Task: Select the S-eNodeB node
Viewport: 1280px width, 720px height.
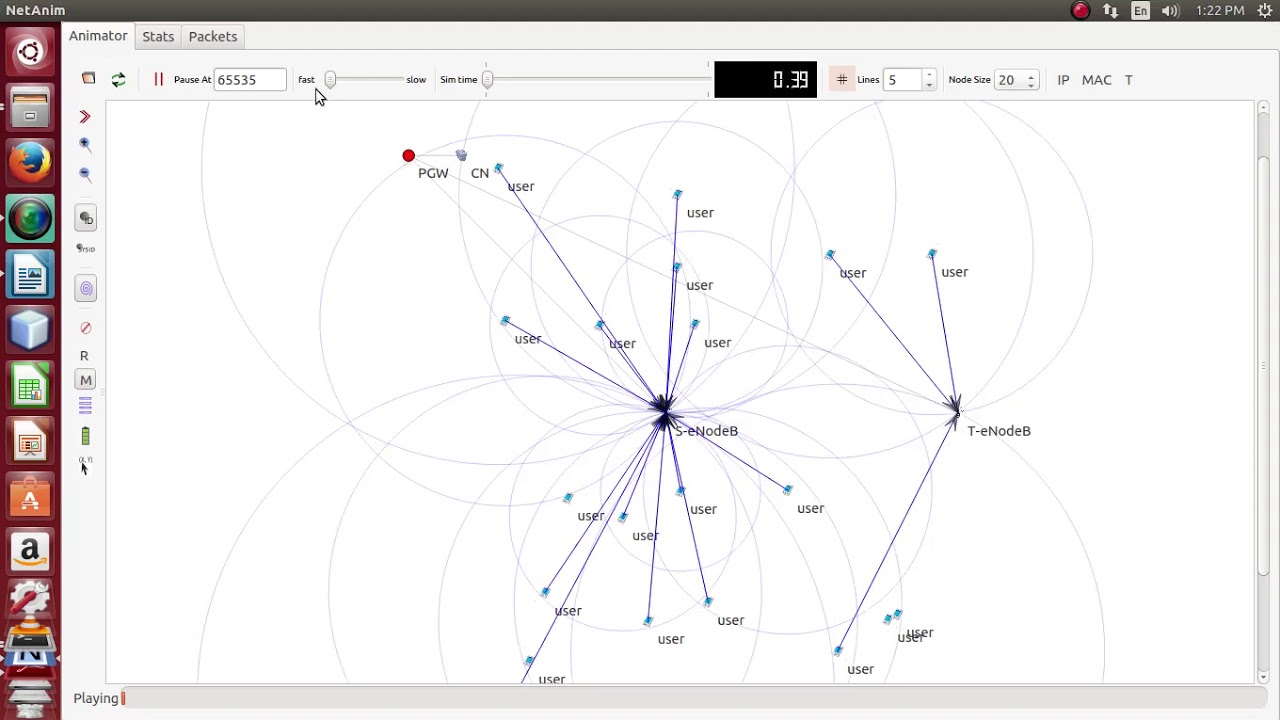Action: pos(664,412)
